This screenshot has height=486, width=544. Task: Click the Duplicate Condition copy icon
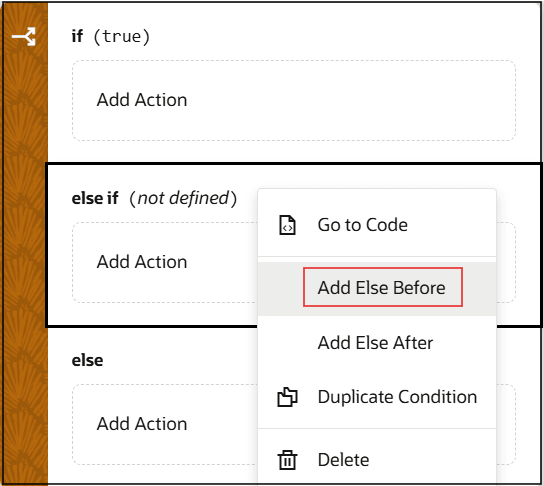click(287, 397)
